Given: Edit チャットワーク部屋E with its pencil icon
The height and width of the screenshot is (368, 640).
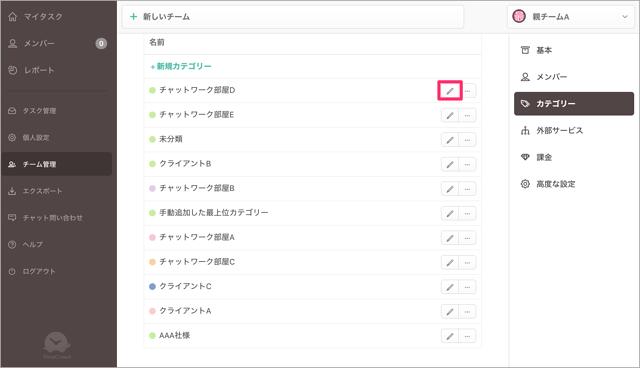Looking at the screenshot, I should click(x=450, y=115).
